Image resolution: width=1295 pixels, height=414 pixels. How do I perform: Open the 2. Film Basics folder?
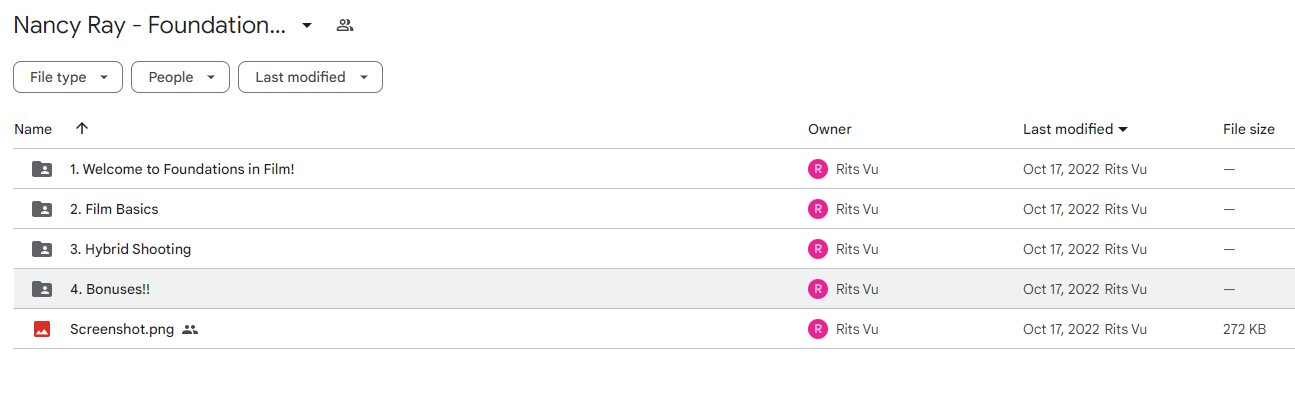114,209
